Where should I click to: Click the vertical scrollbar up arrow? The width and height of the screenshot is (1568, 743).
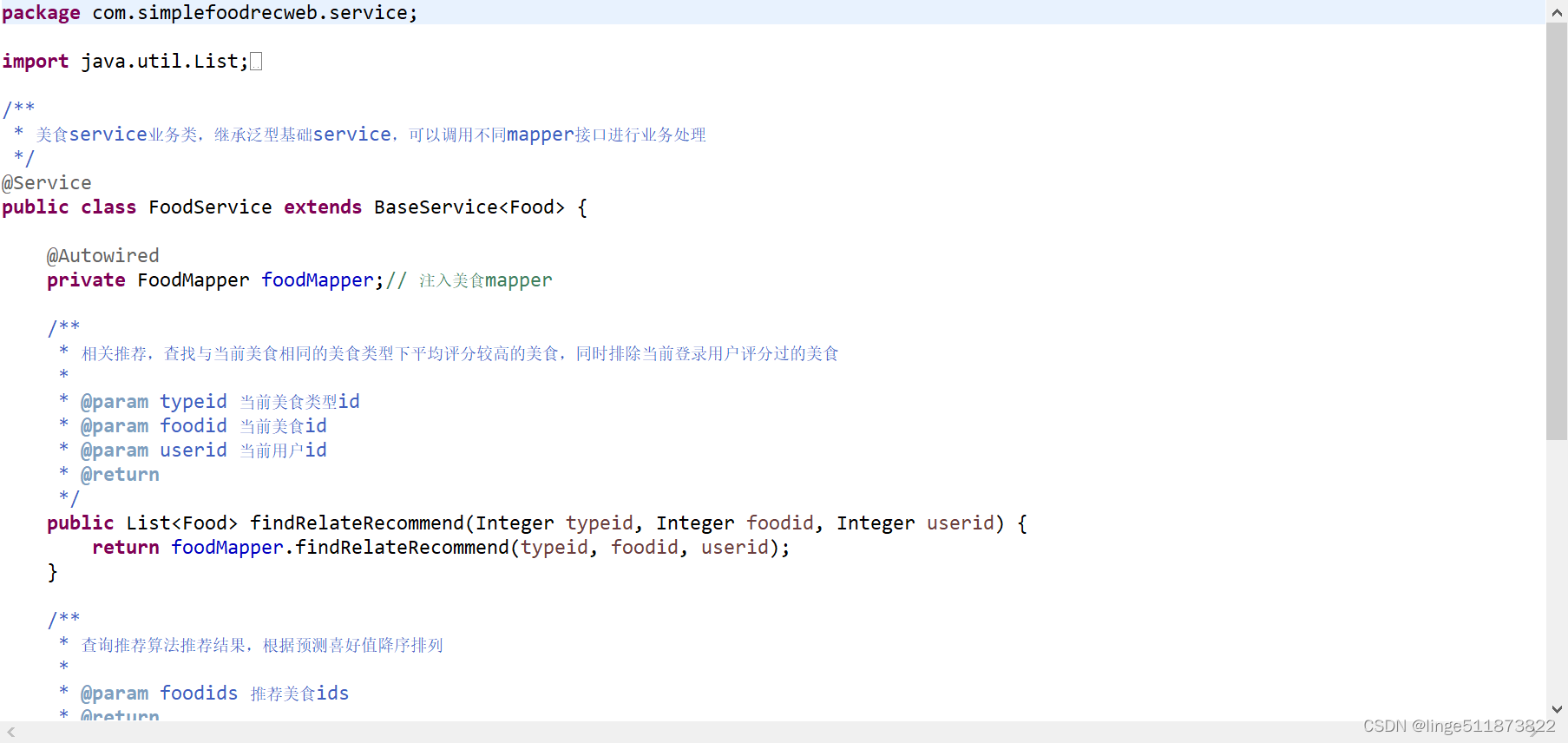tap(1557, 12)
